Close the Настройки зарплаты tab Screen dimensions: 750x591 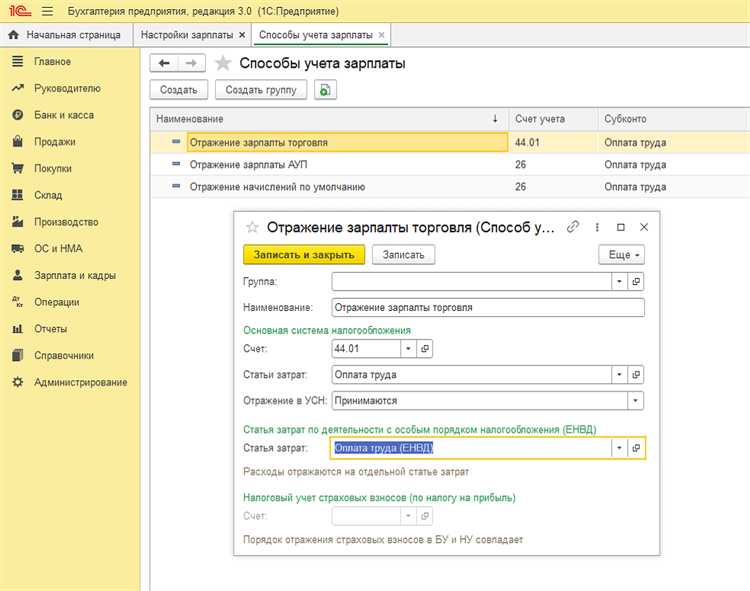pyautogui.click(x=242, y=35)
